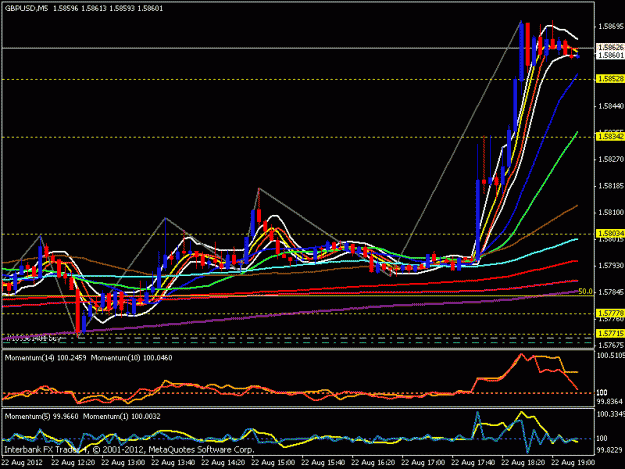Viewport: 625px width, 469px height.
Task: Select the yellow 1.57778 level tag
Action: coord(610,313)
